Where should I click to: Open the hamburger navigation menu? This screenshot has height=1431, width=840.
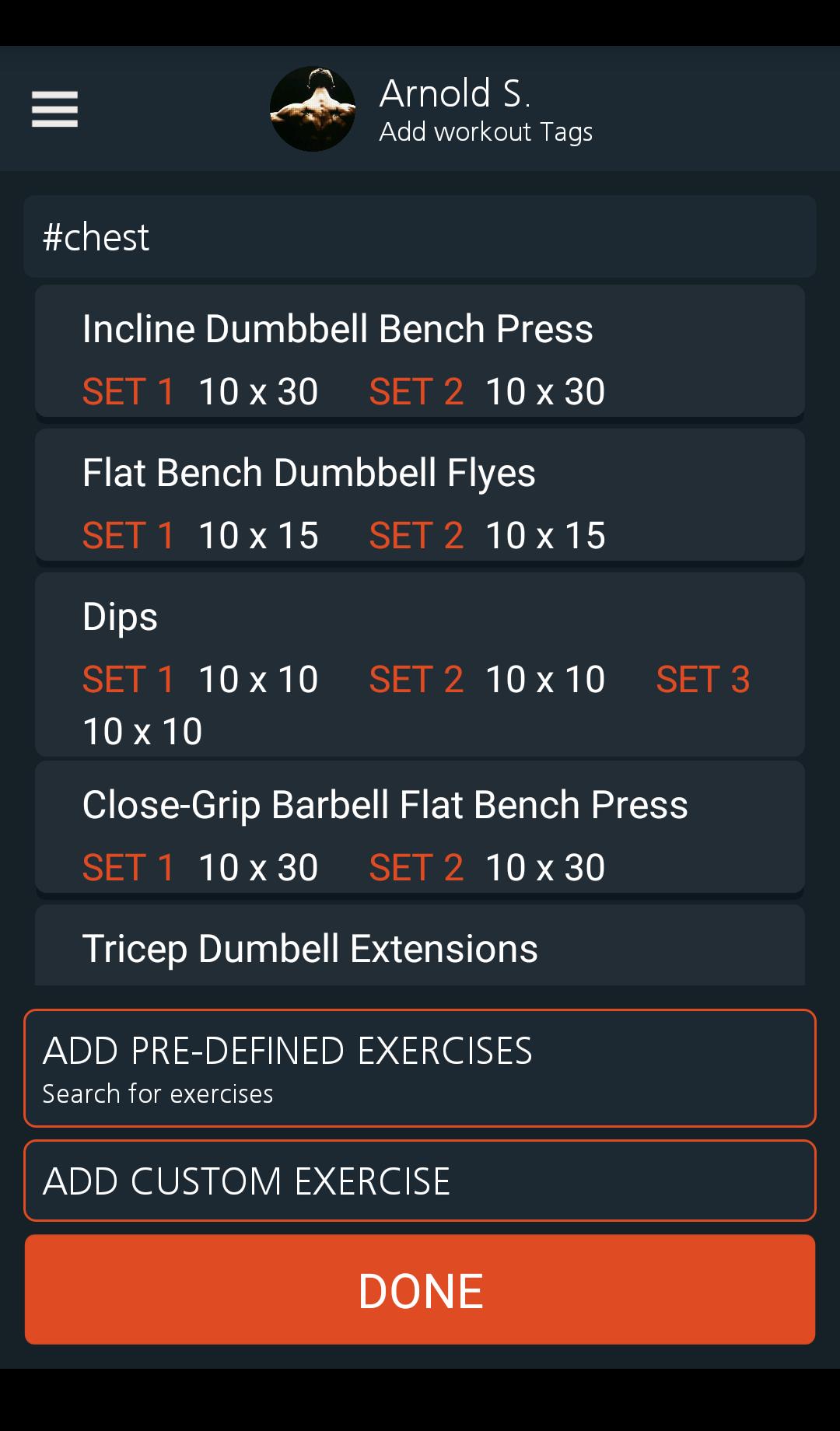[54, 110]
